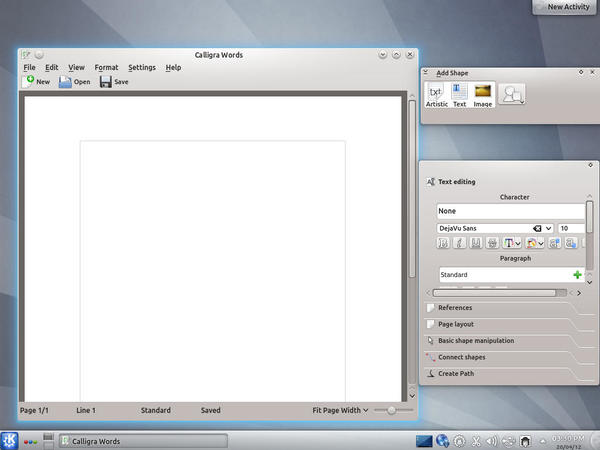Open the Klipper scissors tray icon
The image size is (600, 450).
pos(476,441)
